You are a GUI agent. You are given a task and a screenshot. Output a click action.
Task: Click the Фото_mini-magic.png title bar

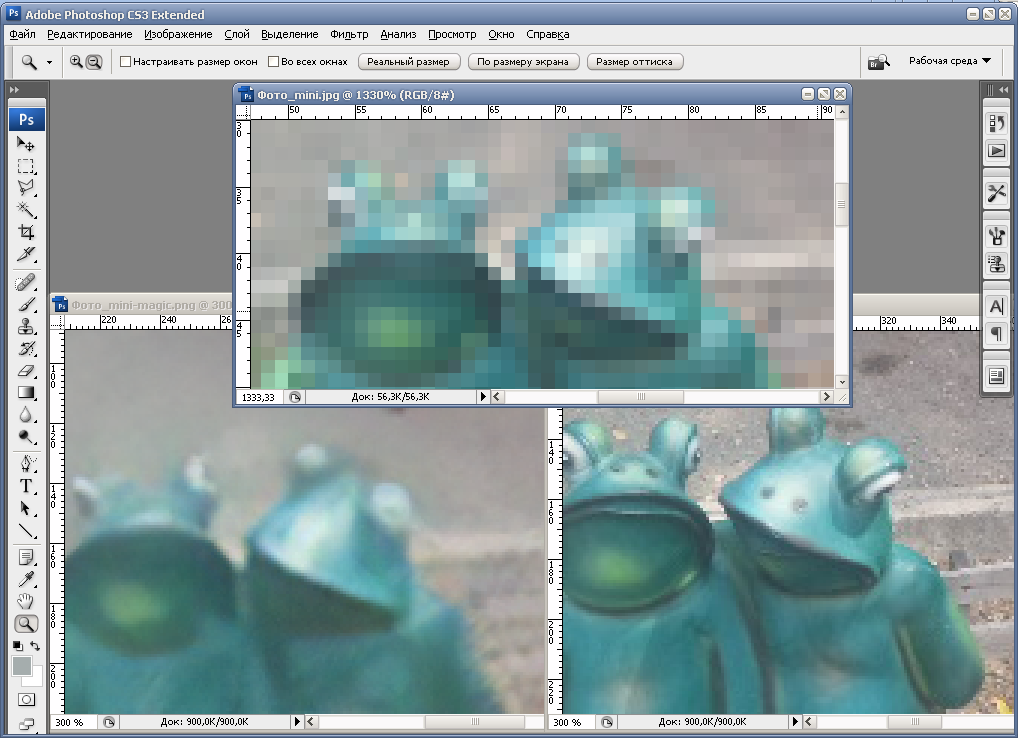(x=142, y=304)
